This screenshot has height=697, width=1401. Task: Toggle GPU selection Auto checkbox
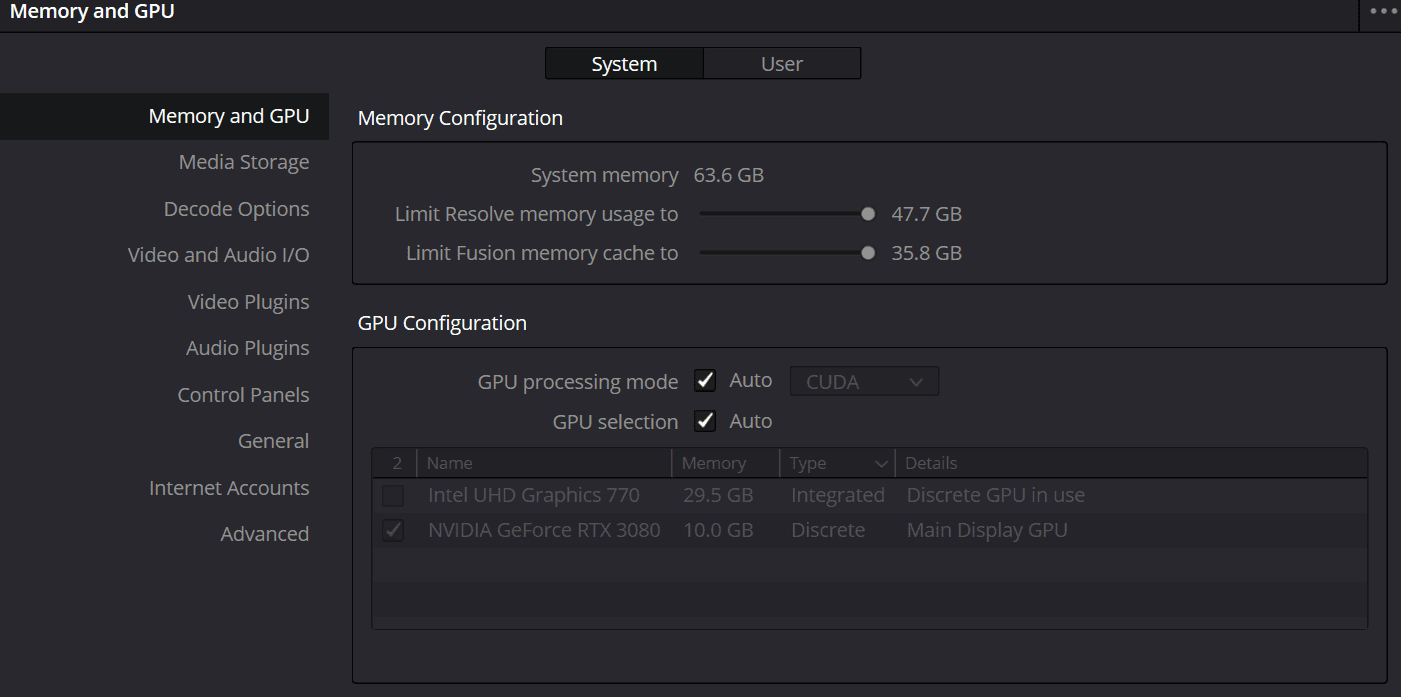tap(706, 421)
